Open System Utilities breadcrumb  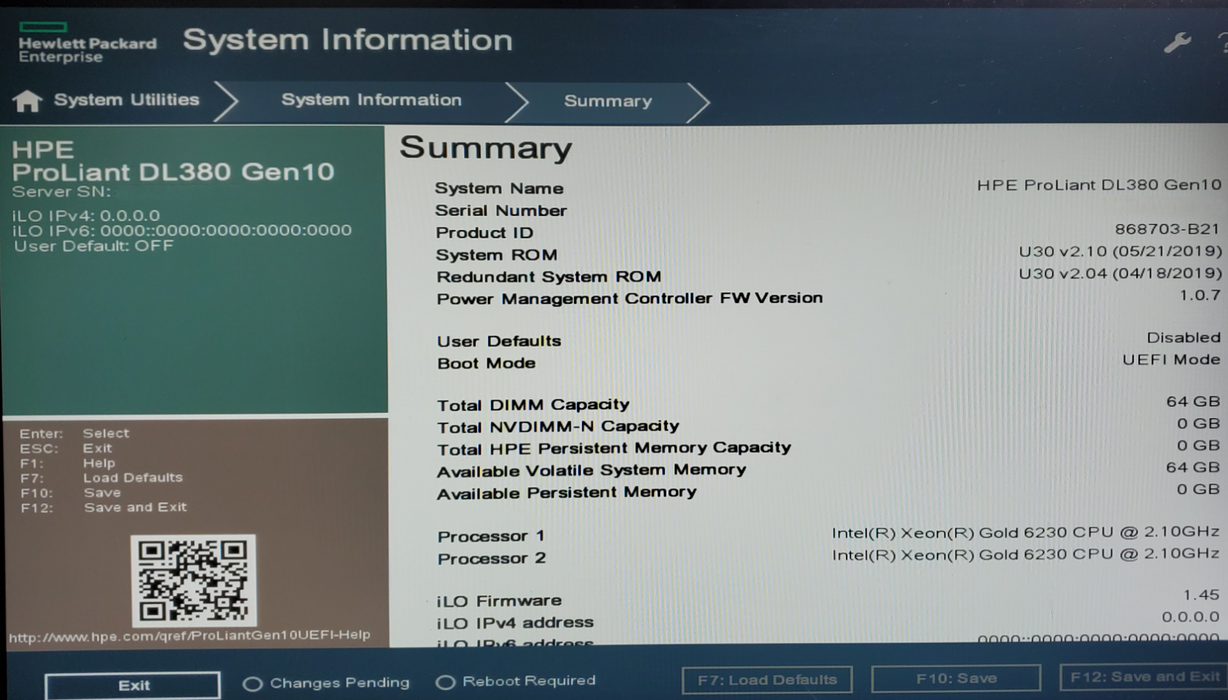126,100
